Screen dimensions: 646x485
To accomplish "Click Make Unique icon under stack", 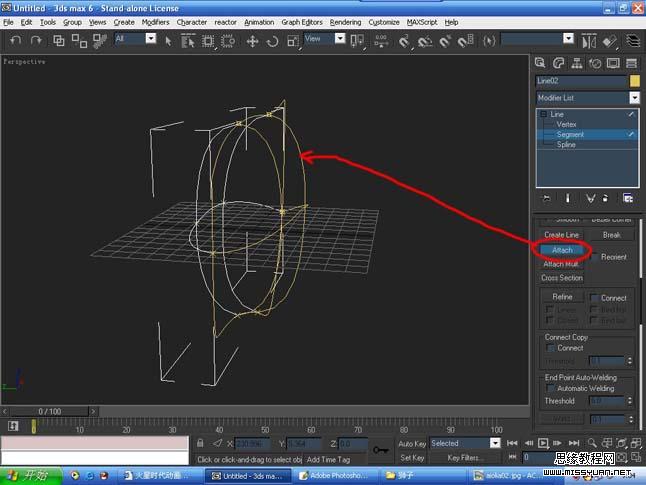I will click(x=590, y=198).
